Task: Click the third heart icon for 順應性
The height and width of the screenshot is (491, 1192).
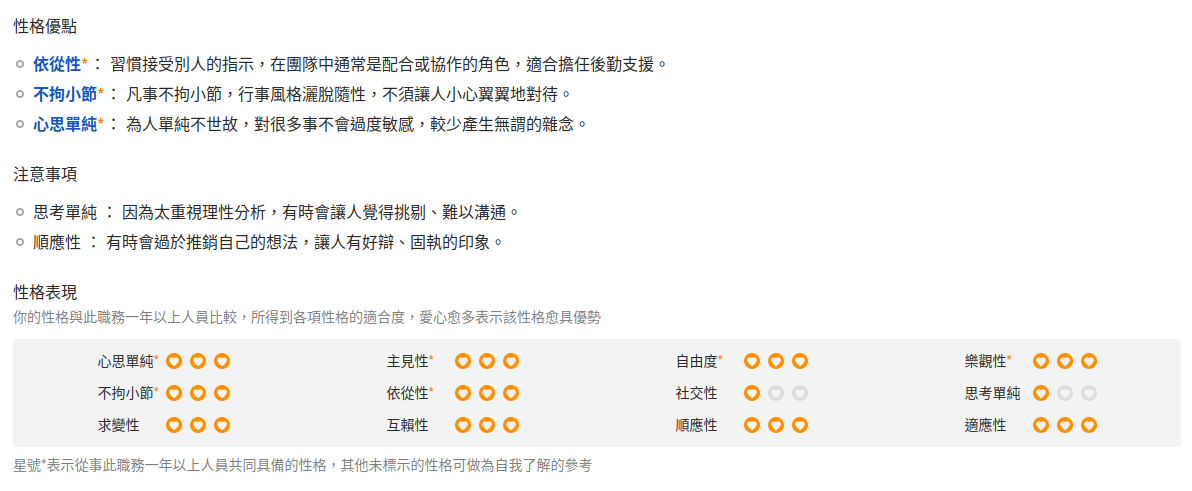Action: point(800,425)
